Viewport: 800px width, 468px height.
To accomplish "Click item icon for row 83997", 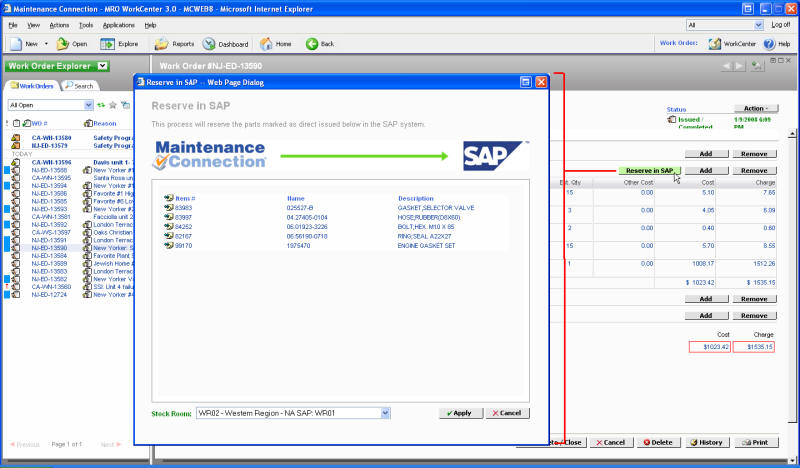I will coord(169,217).
